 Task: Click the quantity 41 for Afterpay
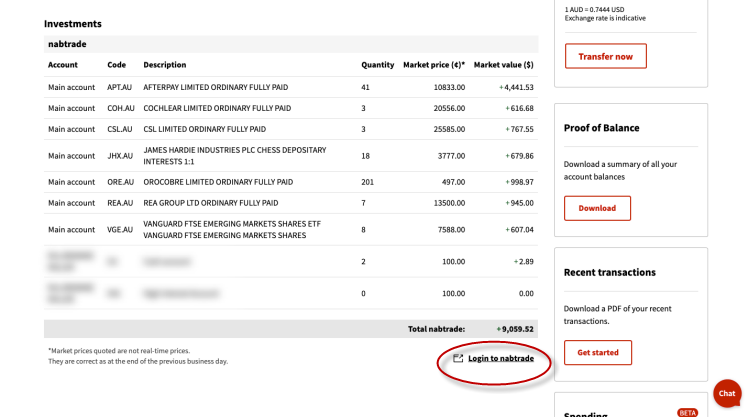pyautogui.click(x=365, y=88)
